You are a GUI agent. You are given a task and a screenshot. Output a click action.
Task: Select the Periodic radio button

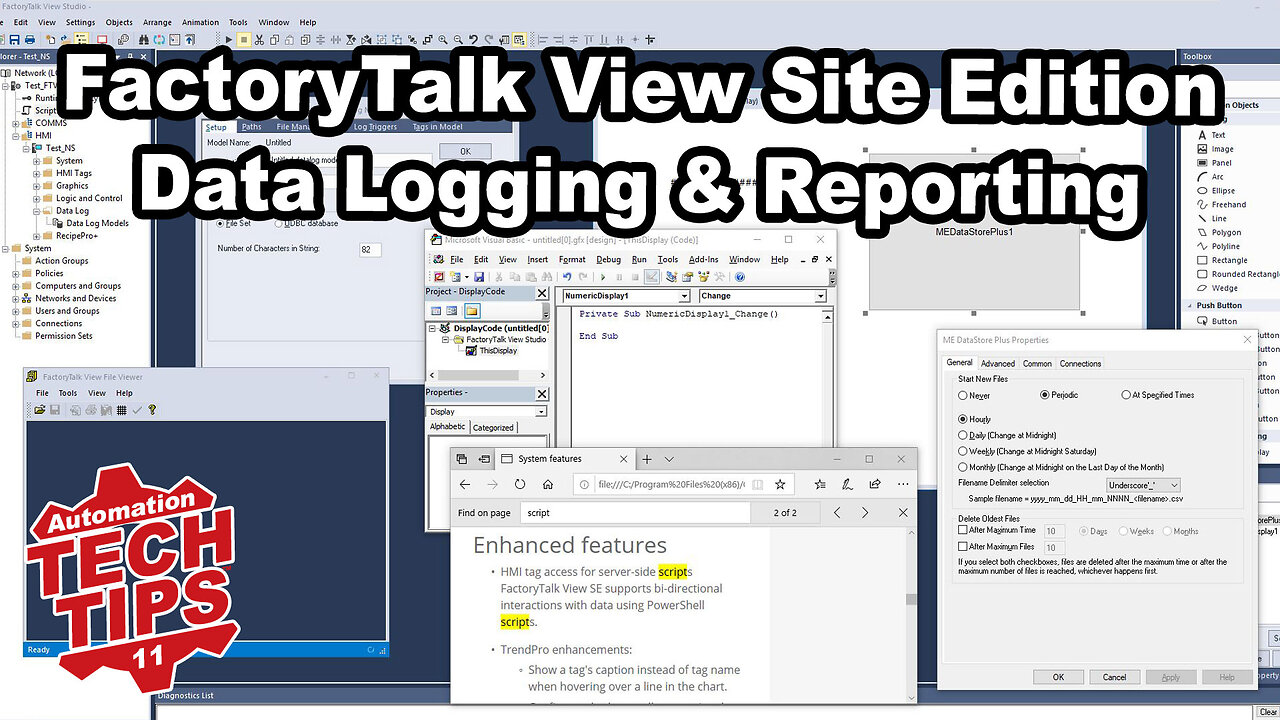coord(1045,395)
